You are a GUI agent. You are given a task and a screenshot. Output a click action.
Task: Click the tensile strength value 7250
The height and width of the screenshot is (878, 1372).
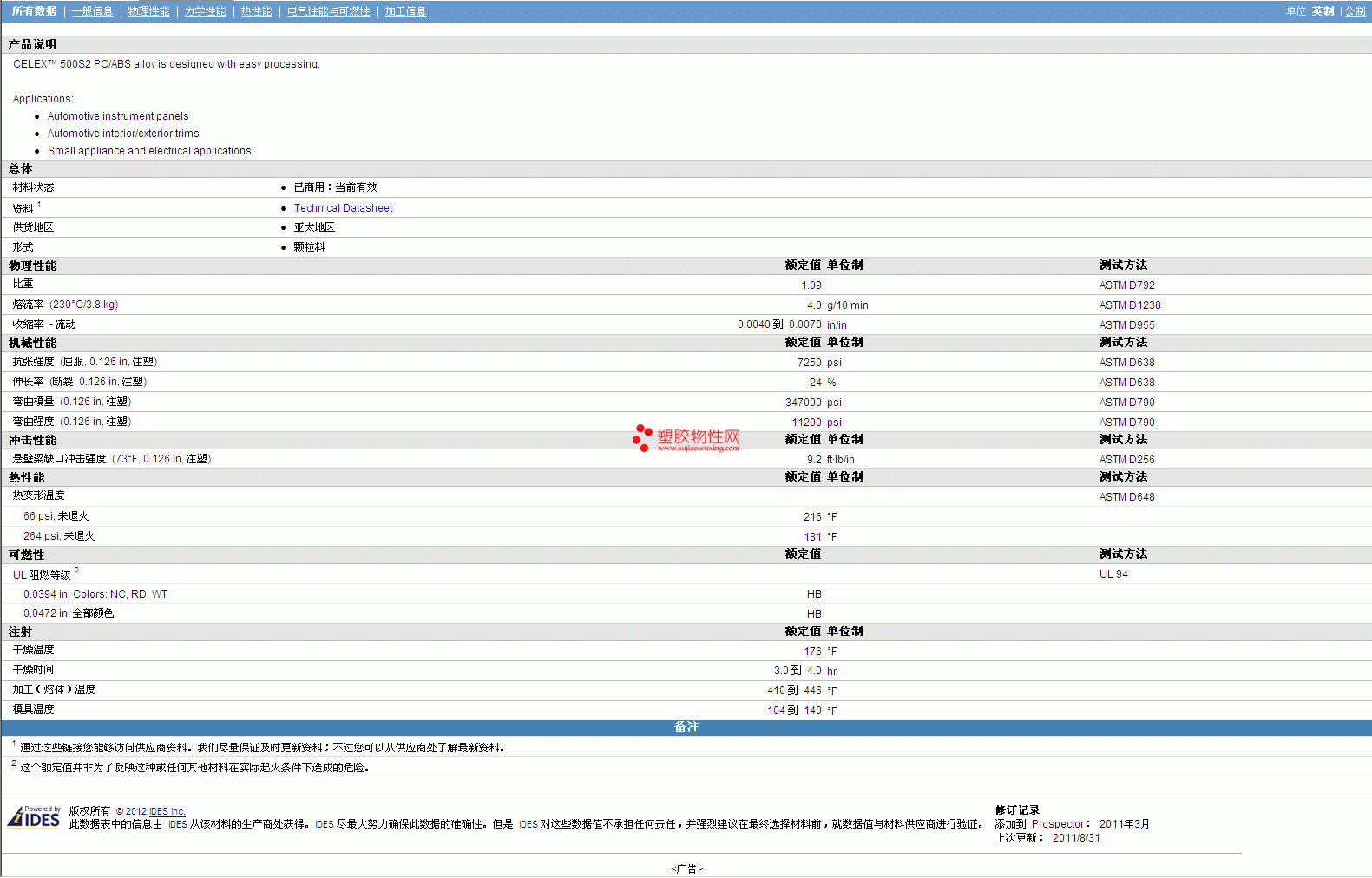[x=809, y=363]
